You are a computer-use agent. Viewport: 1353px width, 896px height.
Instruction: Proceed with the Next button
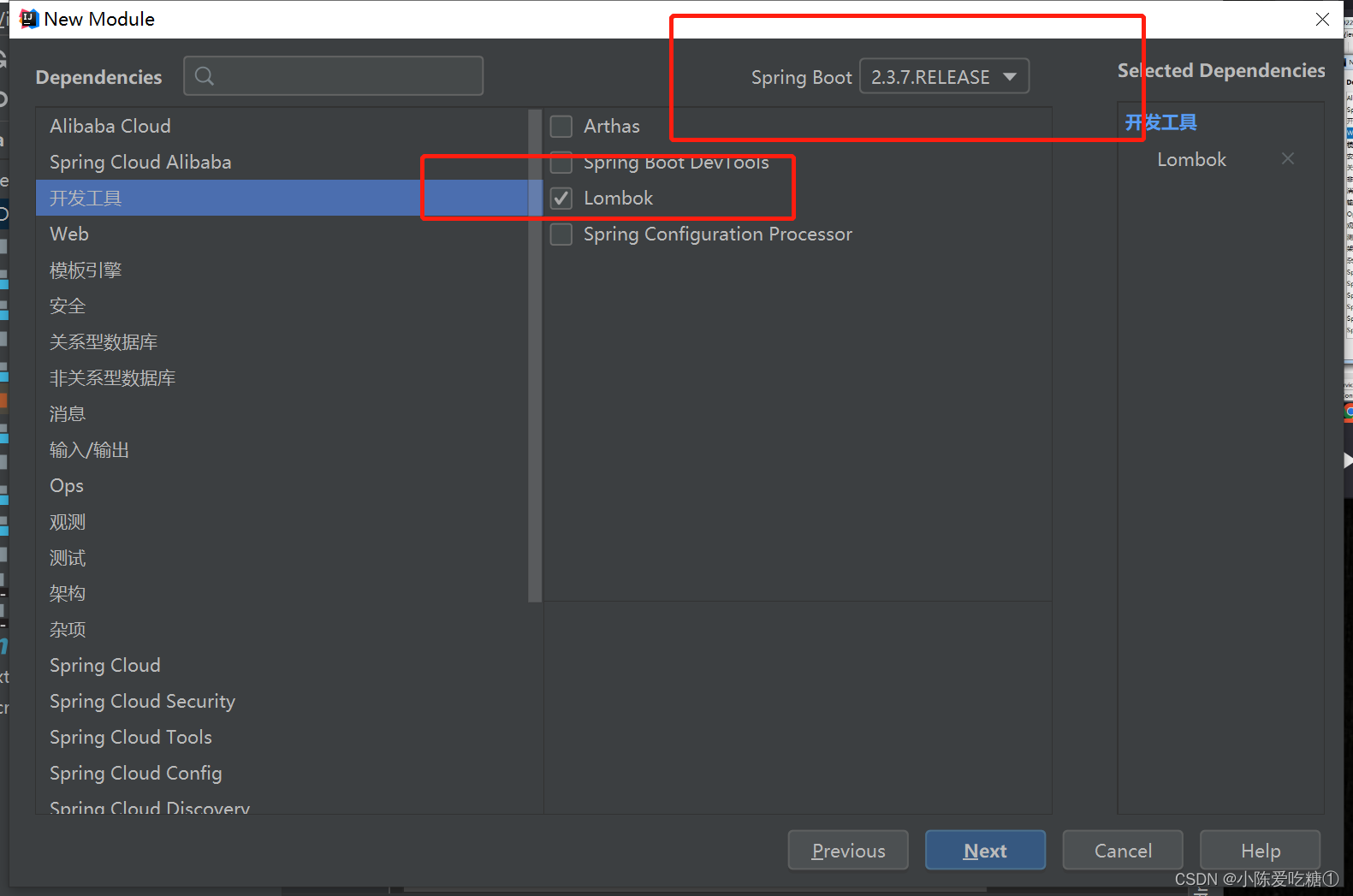(x=985, y=851)
